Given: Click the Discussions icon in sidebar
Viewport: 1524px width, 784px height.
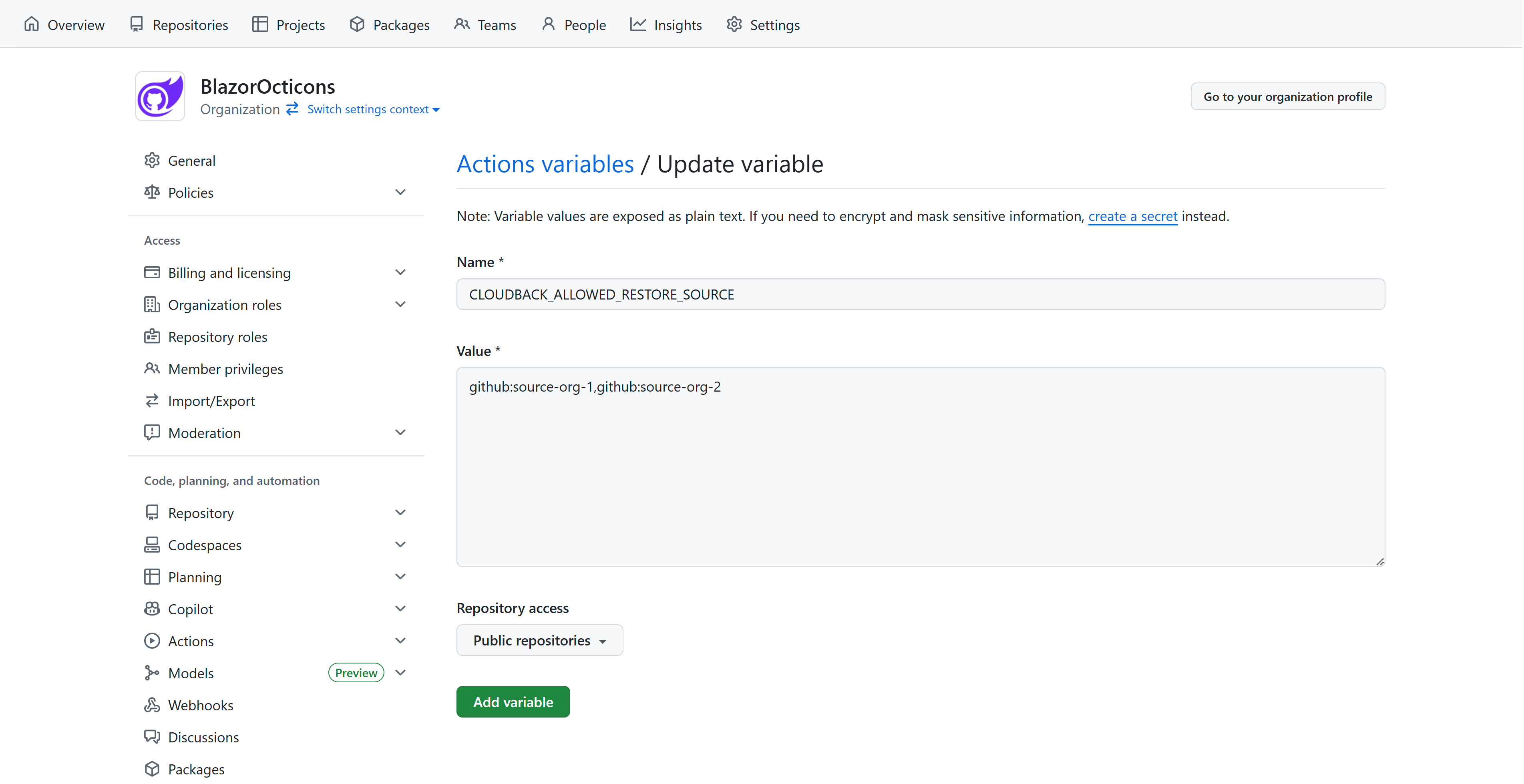Looking at the screenshot, I should [152, 737].
